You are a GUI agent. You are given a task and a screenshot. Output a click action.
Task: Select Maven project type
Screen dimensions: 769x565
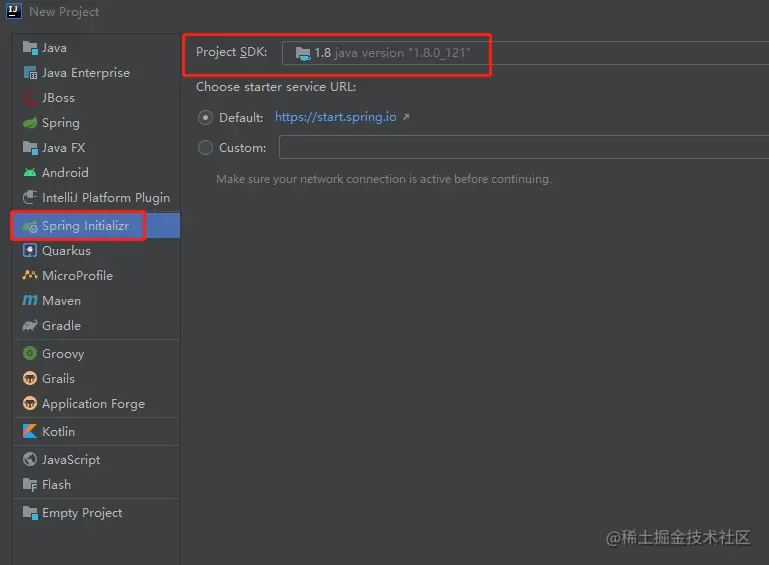(x=96, y=301)
